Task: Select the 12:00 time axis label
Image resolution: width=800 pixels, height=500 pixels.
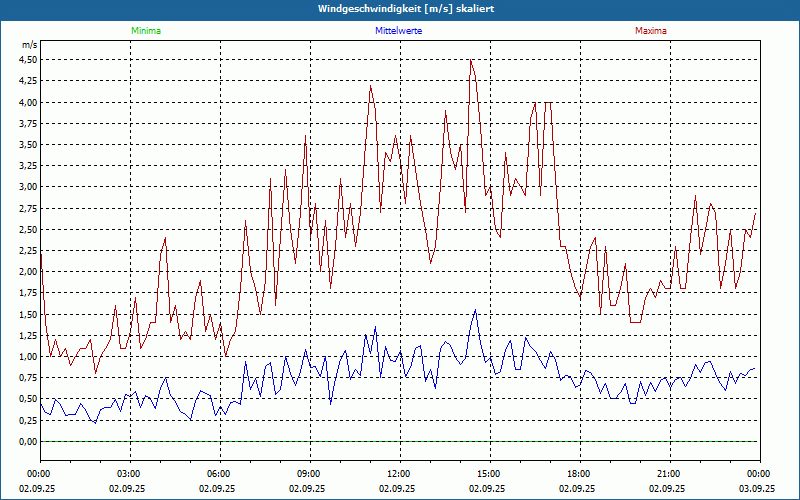Action: pos(399,474)
